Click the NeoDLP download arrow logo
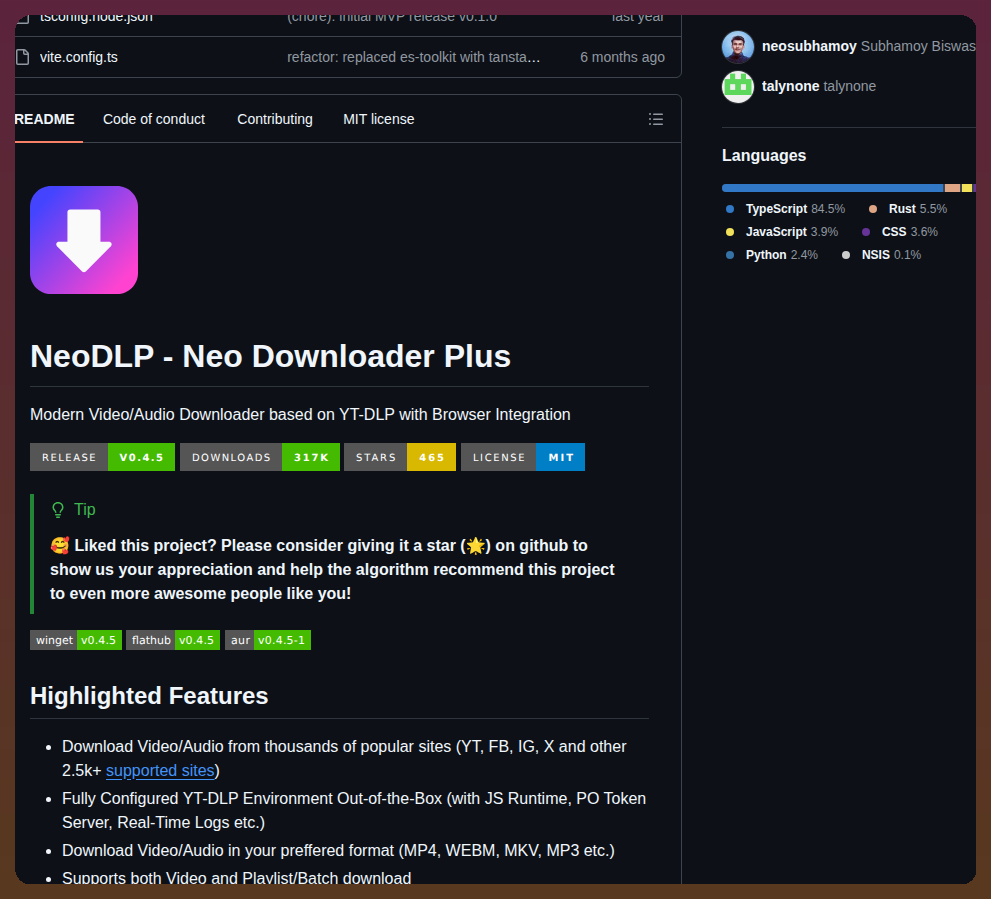Screen dimensions: 991x899 [x=84, y=240]
